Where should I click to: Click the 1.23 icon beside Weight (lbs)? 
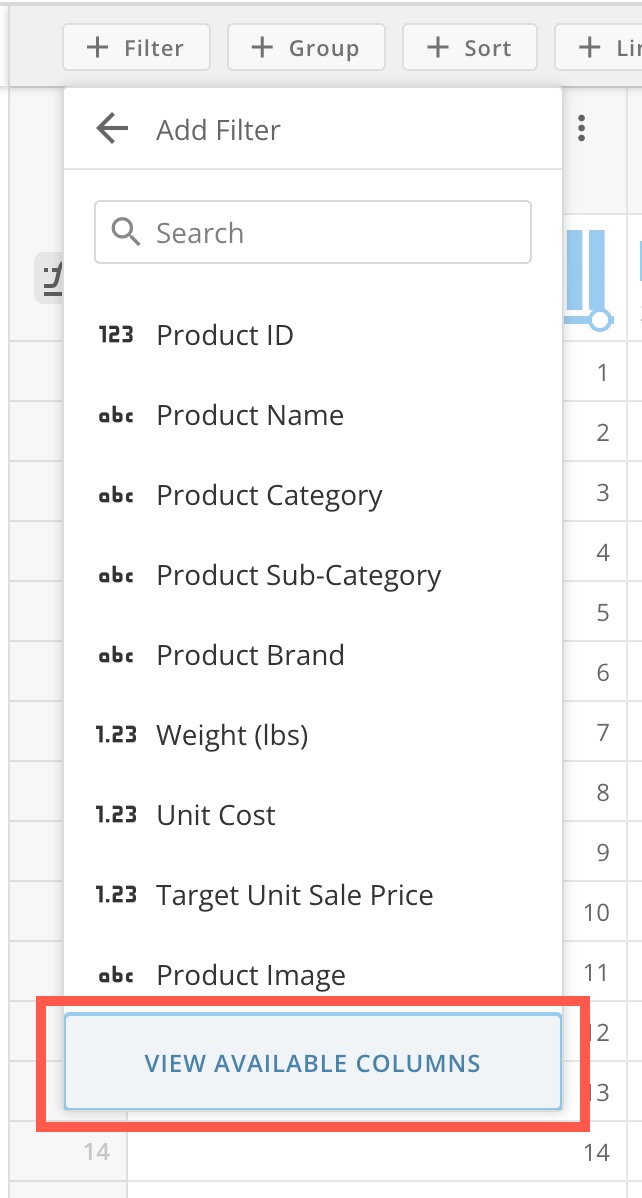(x=117, y=735)
